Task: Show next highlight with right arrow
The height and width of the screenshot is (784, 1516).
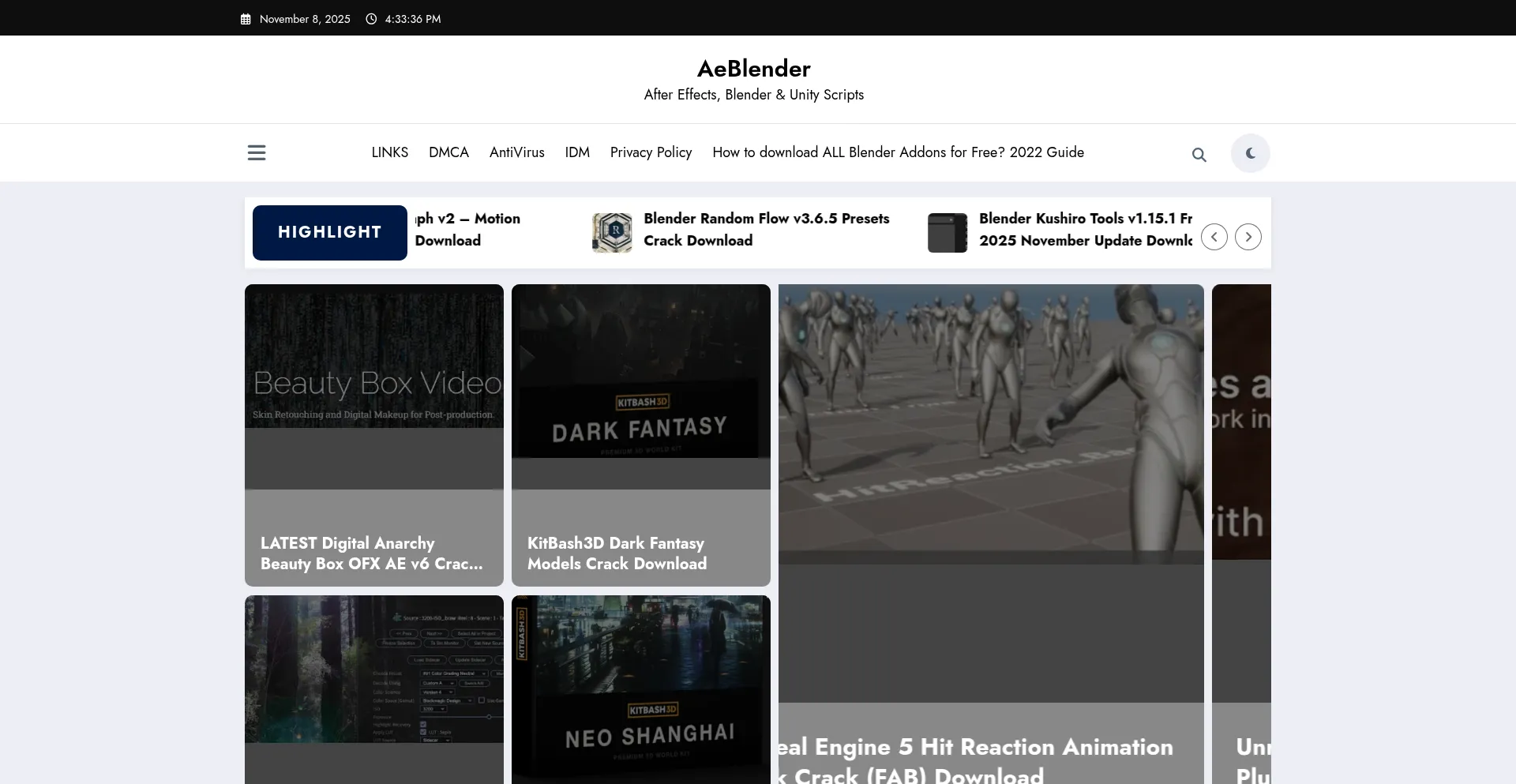Action: (x=1248, y=237)
